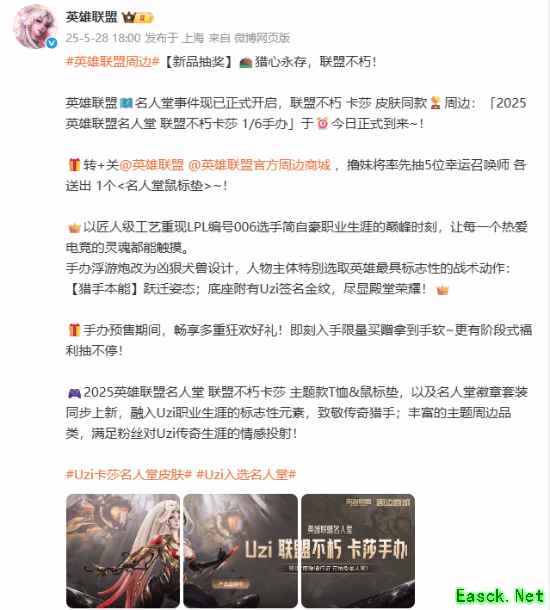
Task: Open the 英雄联盟 username link
Action: (x=91, y=17)
